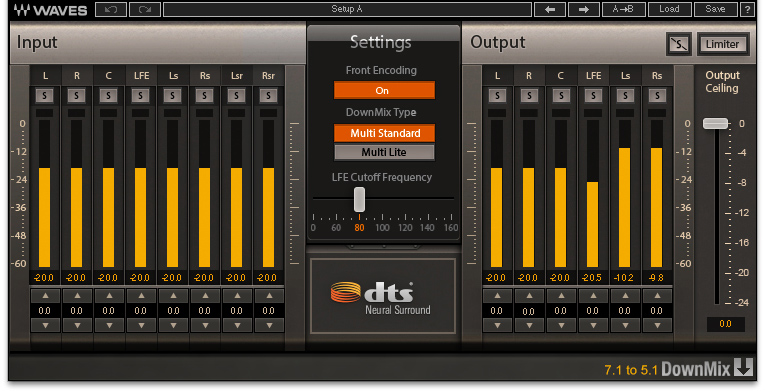The height and width of the screenshot is (391, 765).
Task: Click the Output Ceiling 0.0 value field
Action: (725, 324)
